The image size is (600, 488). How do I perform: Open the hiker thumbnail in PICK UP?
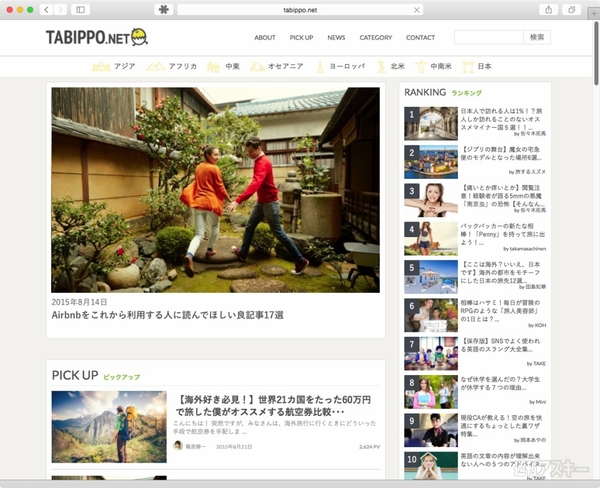point(109,427)
